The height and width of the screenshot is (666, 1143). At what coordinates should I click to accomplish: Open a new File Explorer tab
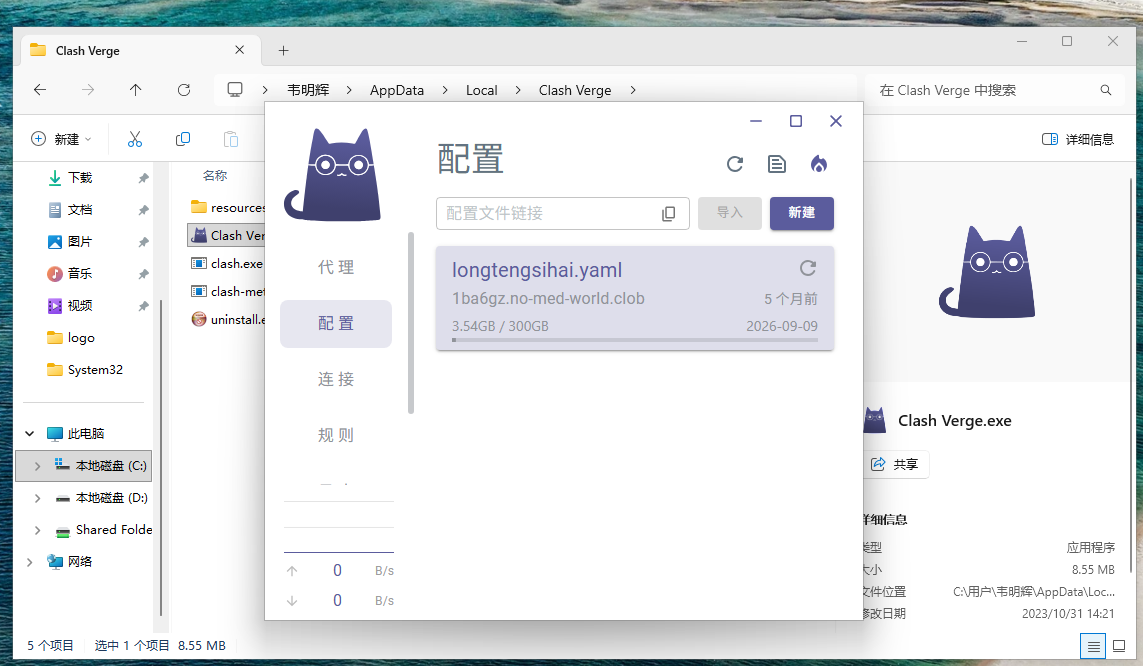pos(284,50)
